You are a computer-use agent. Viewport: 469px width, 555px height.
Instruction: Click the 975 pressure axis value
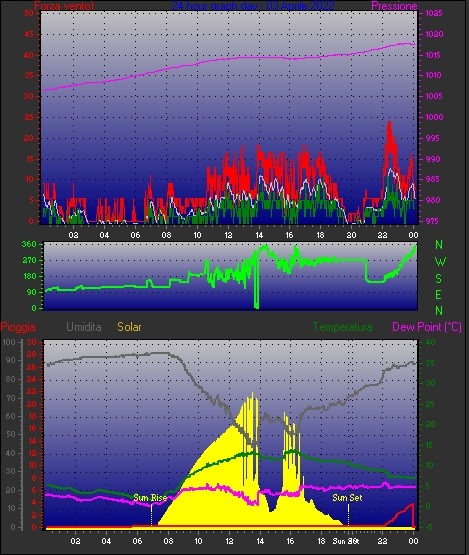coord(432,221)
